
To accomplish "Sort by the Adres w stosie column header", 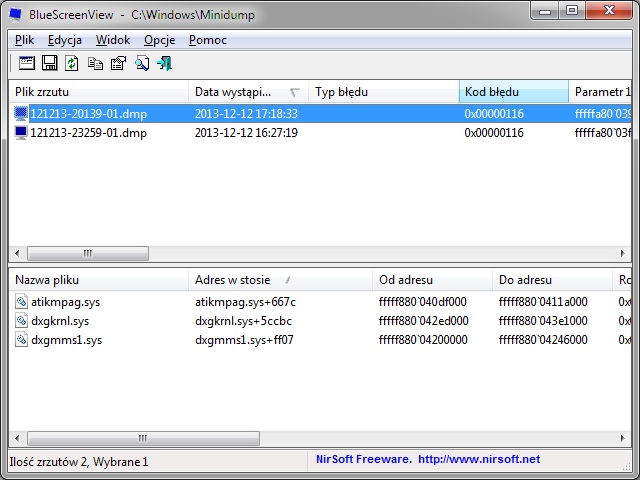I will (280, 280).
